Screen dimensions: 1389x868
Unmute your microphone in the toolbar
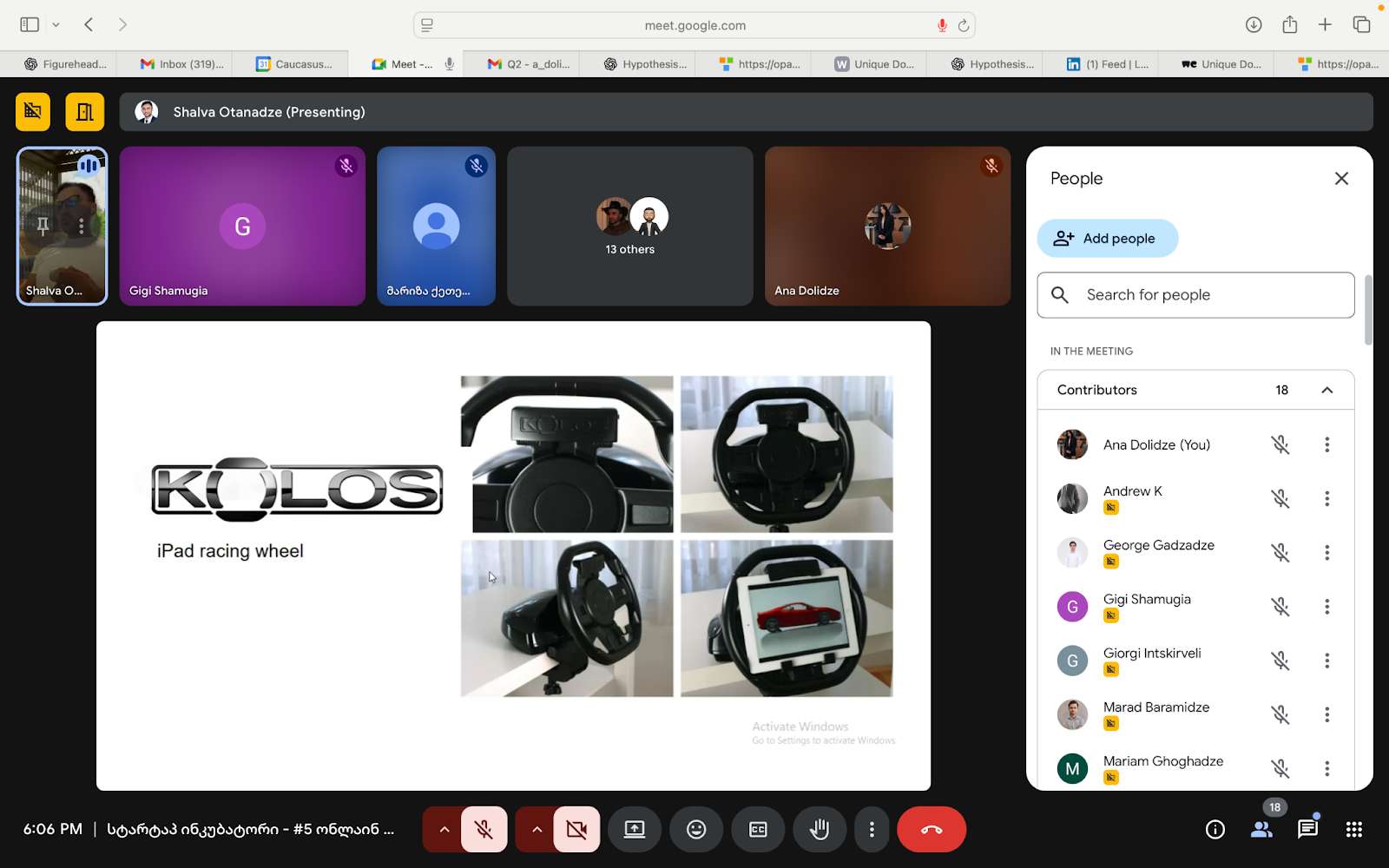point(484,830)
